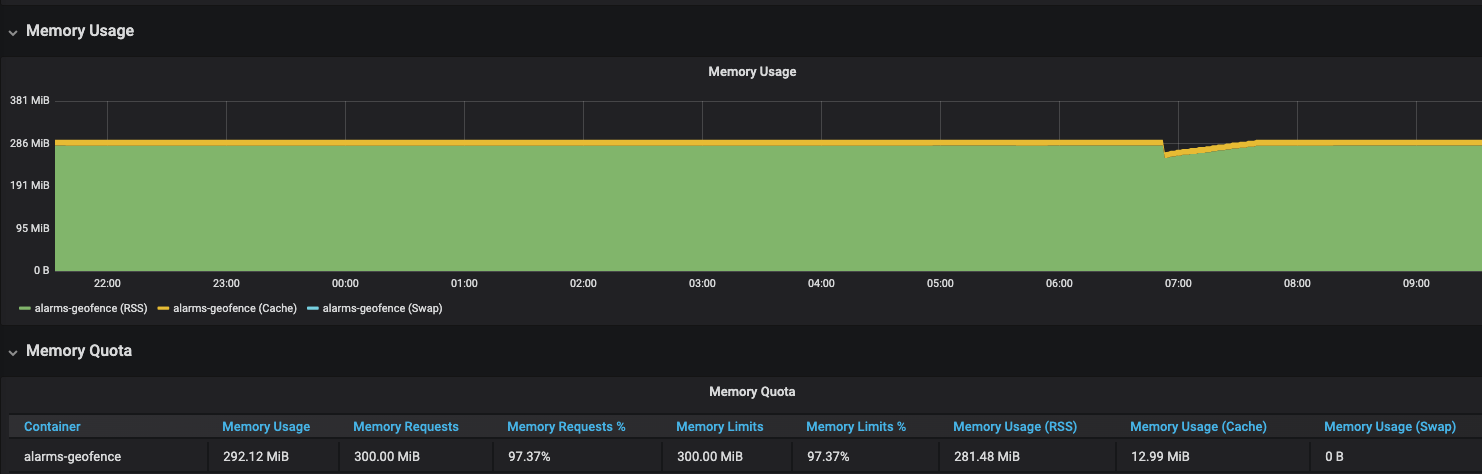Screen dimensions: 1482x474
Task: Click the blue Swap legend color swatch
Action: tap(314, 309)
